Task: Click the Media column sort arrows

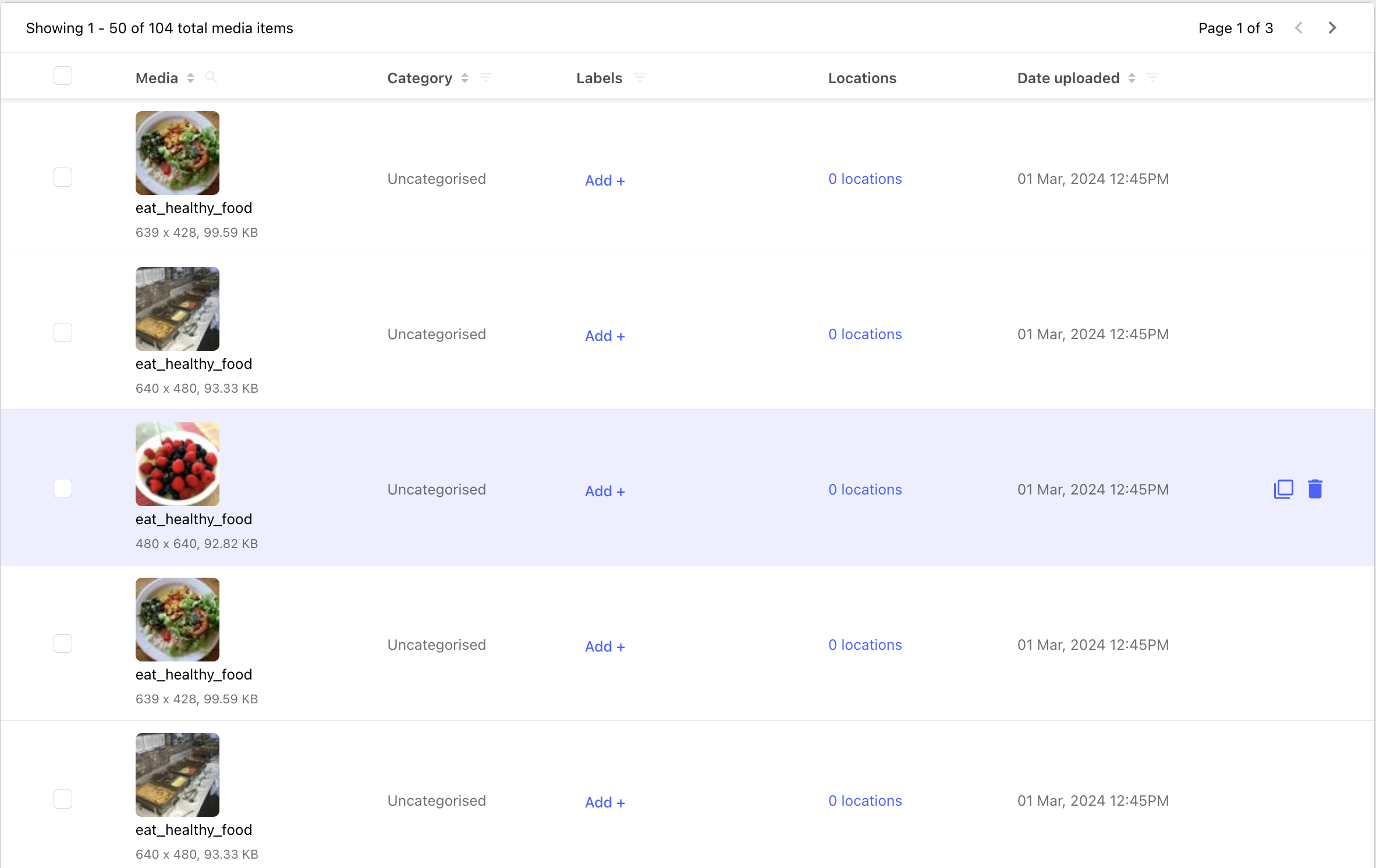Action: click(x=190, y=78)
